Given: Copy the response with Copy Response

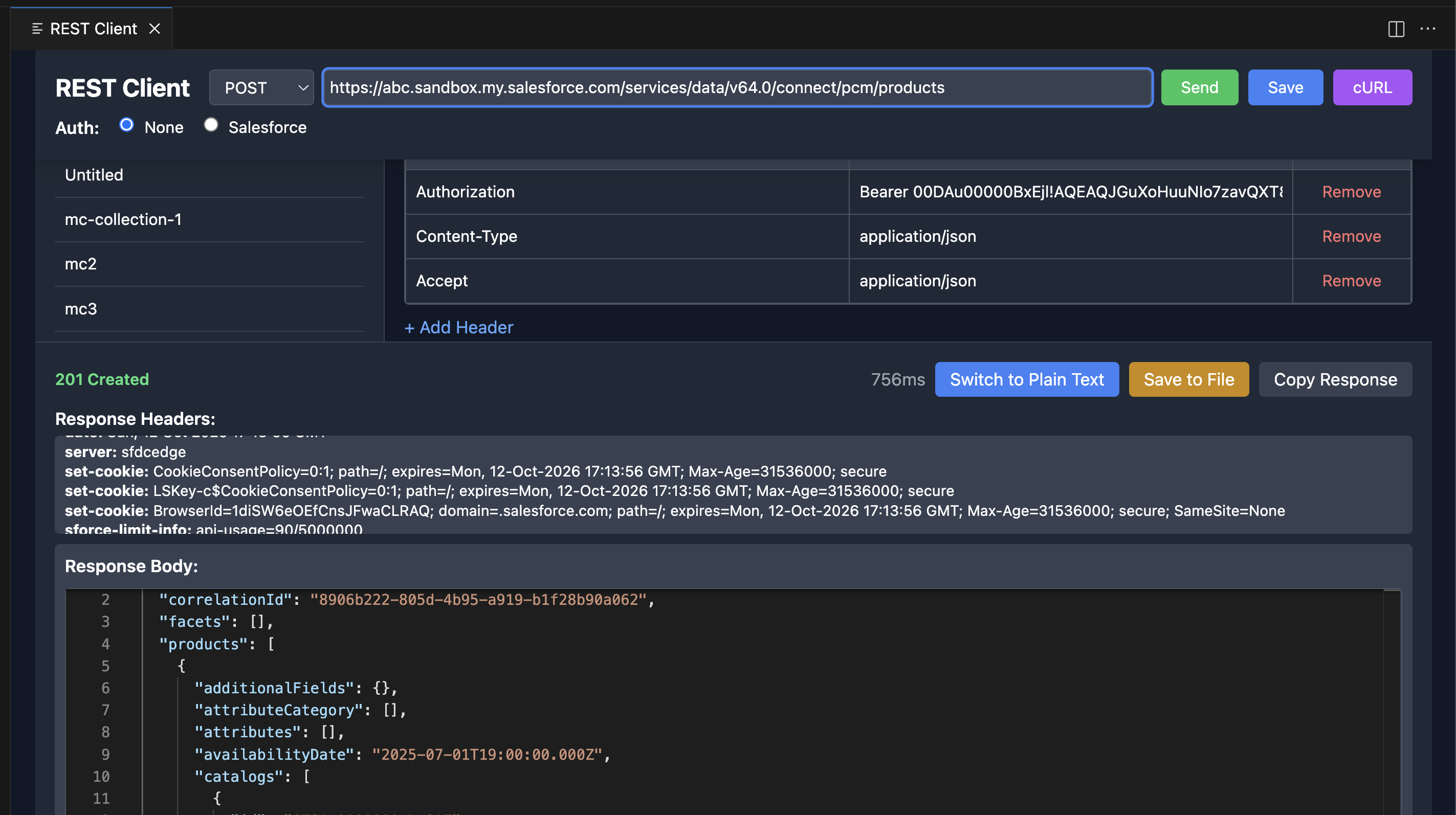Looking at the screenshot, I should 1334,379.
